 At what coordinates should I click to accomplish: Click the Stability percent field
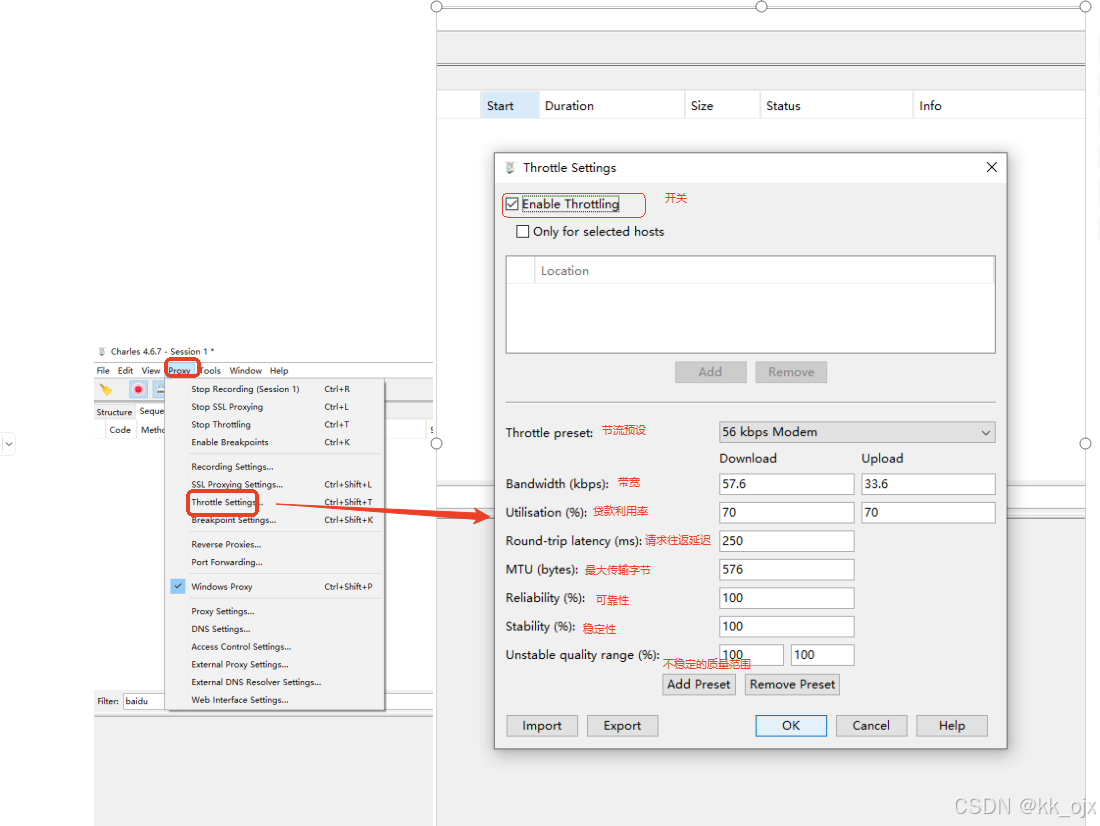(x=786, y=627)
